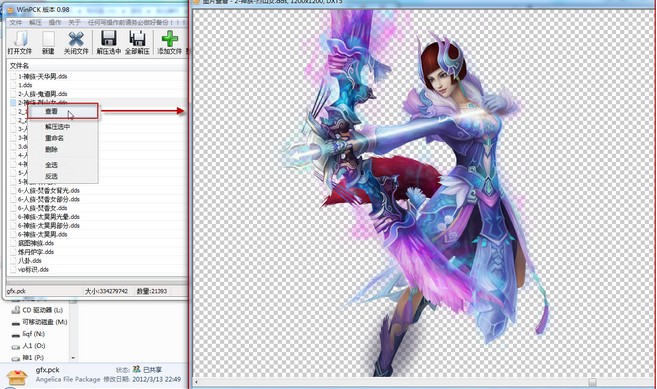Viewport: 657px width, 389px height.
Task: Select file 1-神族-天华男.dds
Action: 42,76
